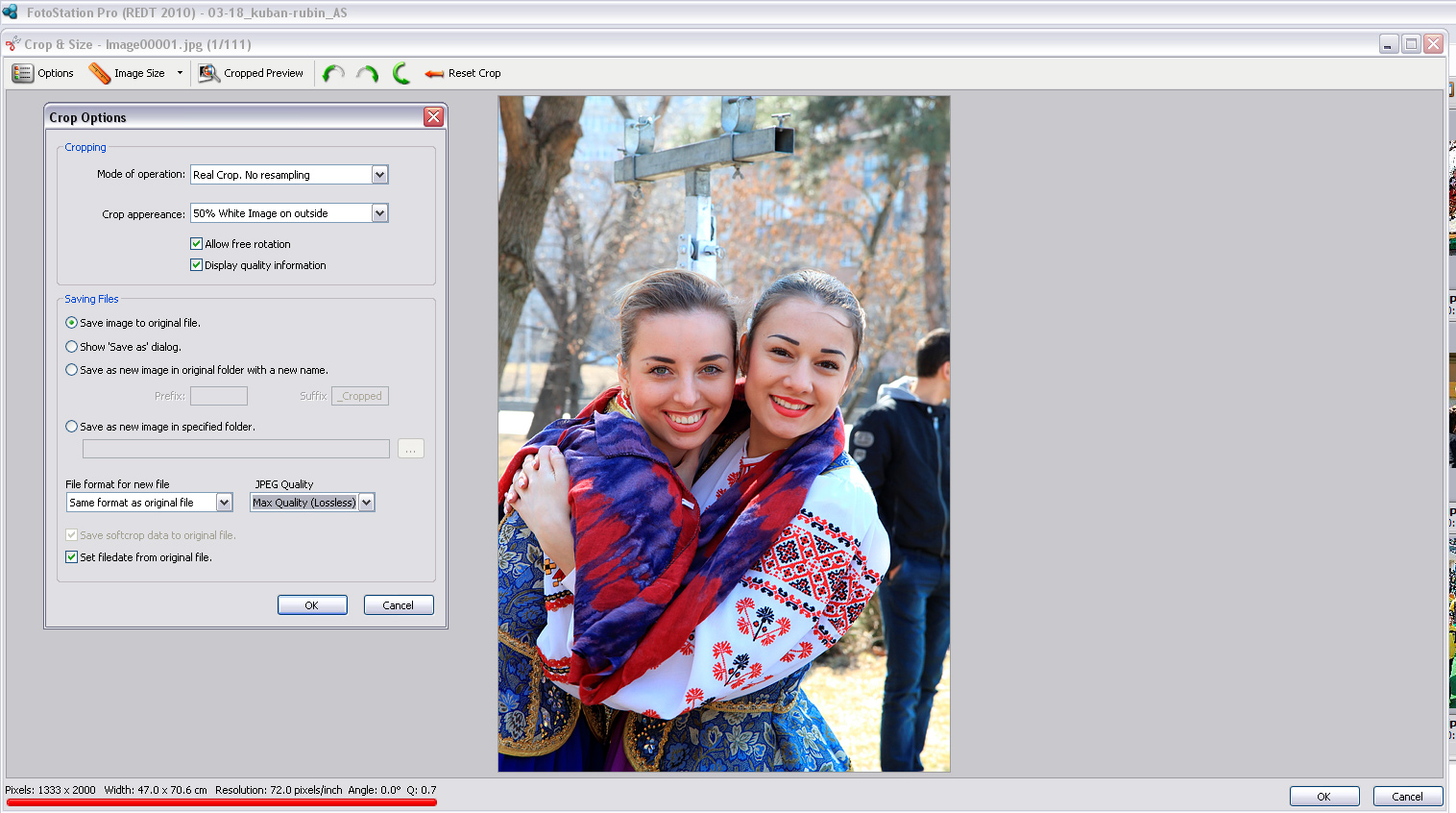The height and width of the screenshot is (813, 1456).
Task: Select Save image to original file option
Action: point(71,323)
